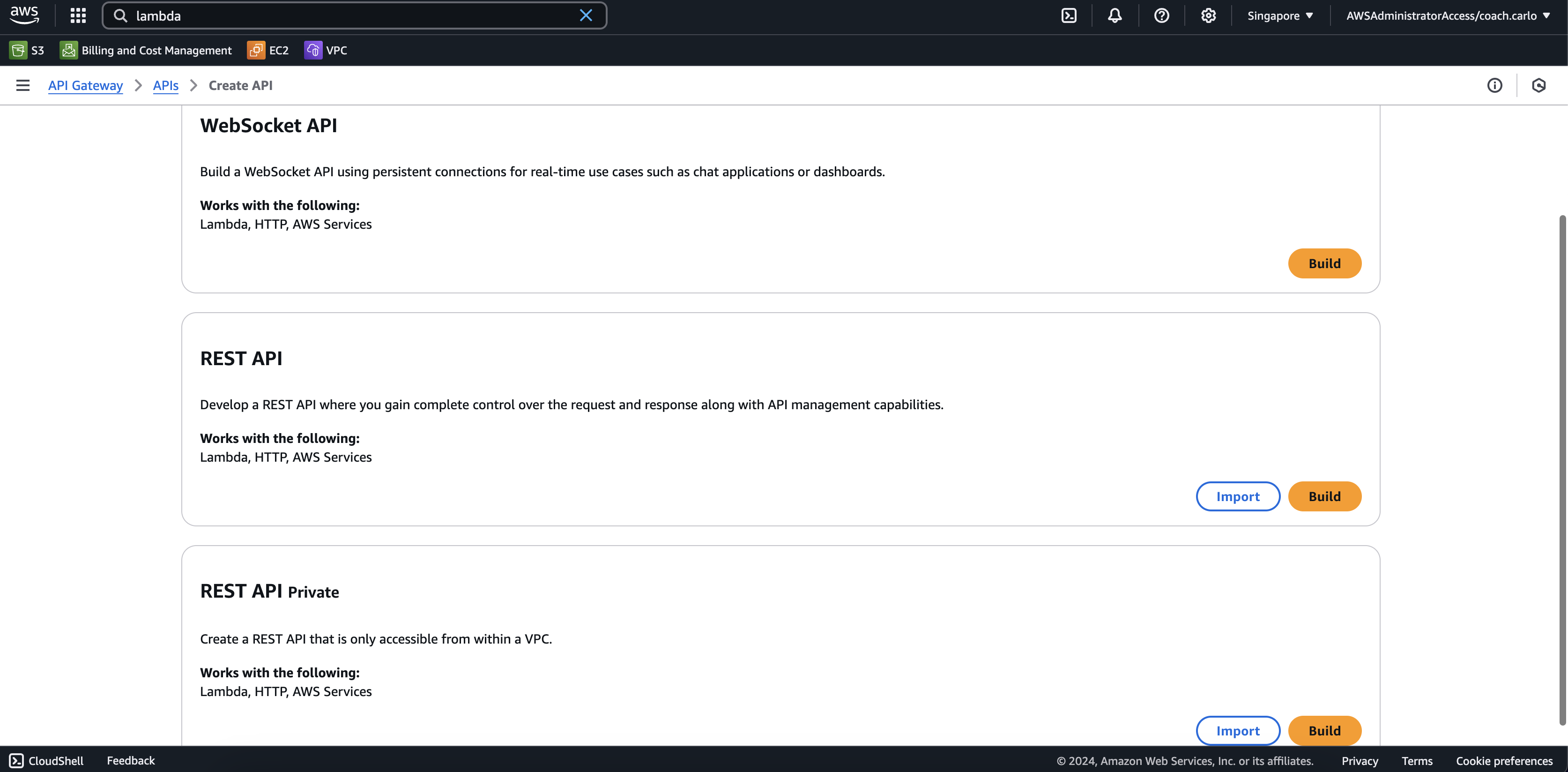
Task: Open the info panel icon
Action: tap(1494, 85)
